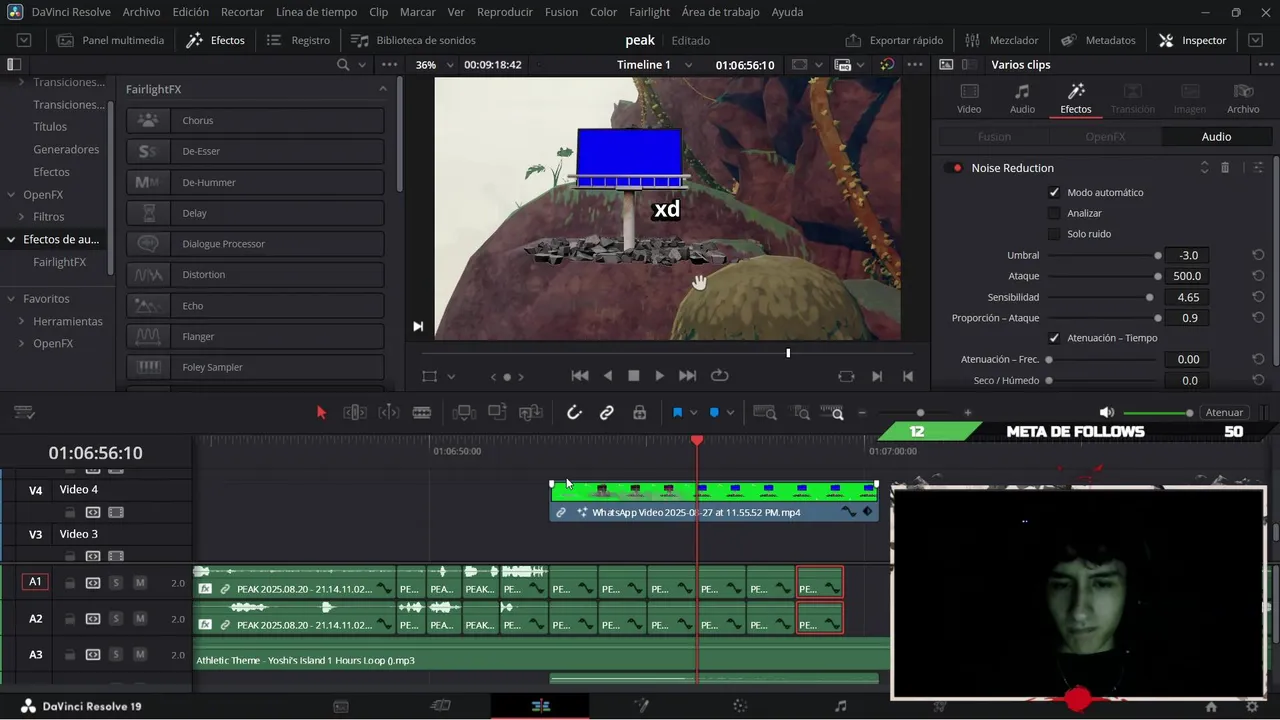The width and height of the screenshot is (1280, 720).
Task: Click the Overwrite clip icon
Action: (497, 412)
